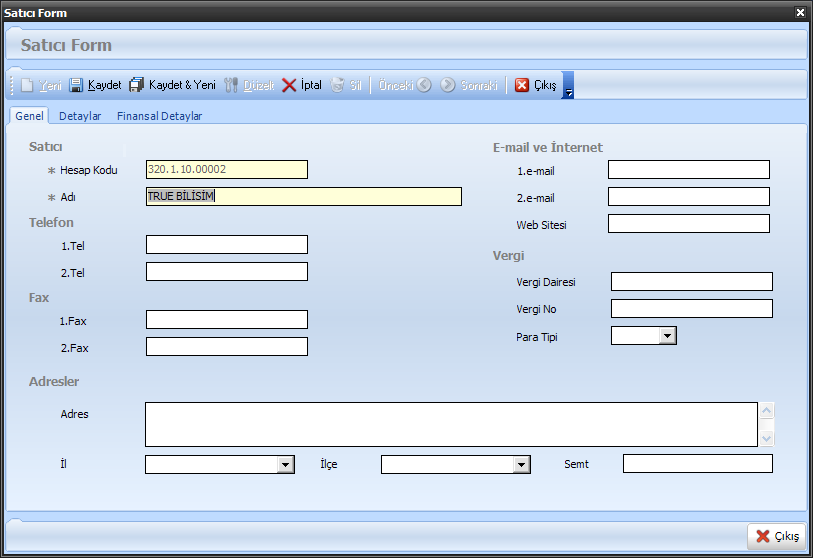Click the Yeni (New) toolbar icon
This screenshot has height=558, width=813.
[27, 86]
